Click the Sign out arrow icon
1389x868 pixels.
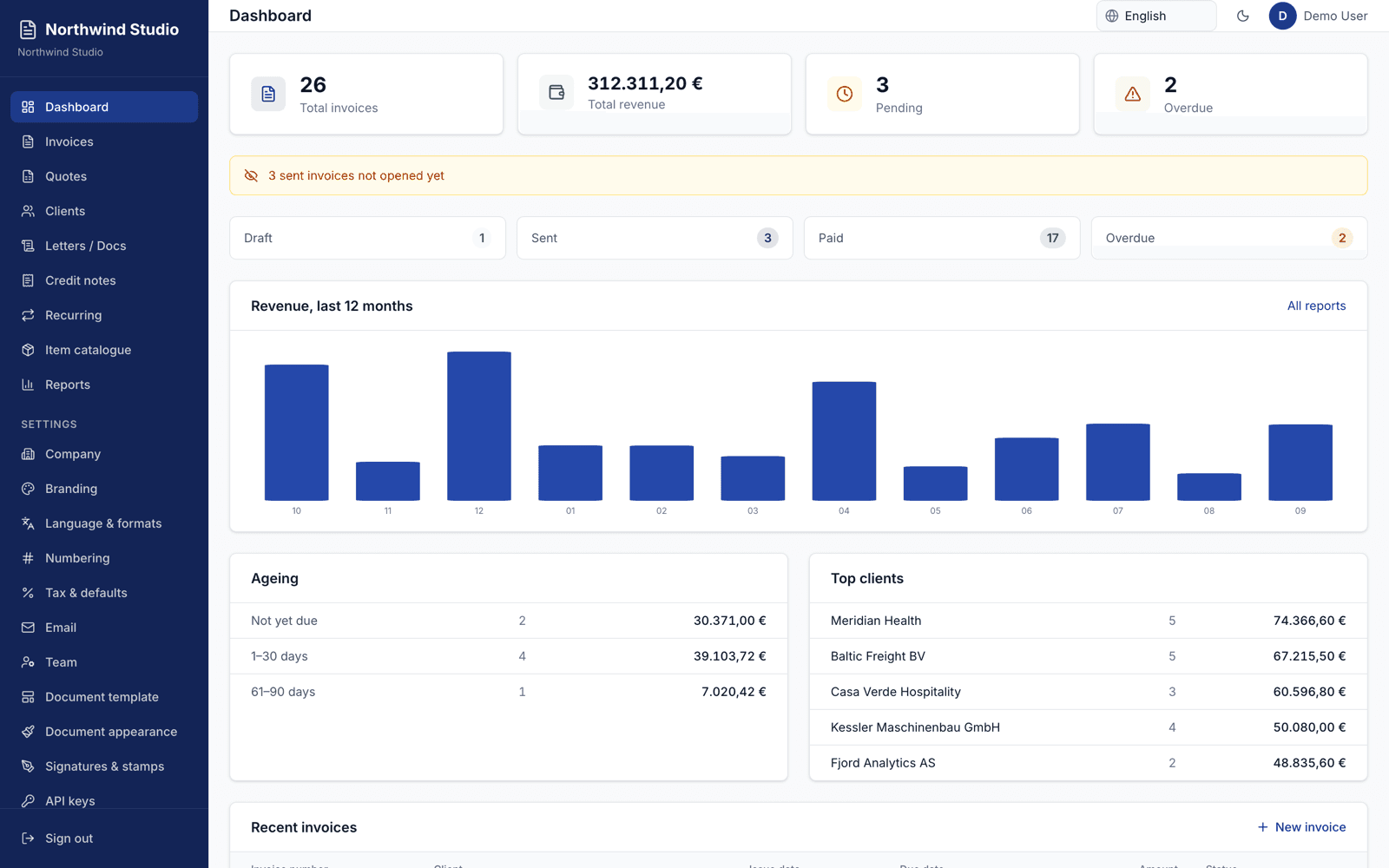point(28,838)
